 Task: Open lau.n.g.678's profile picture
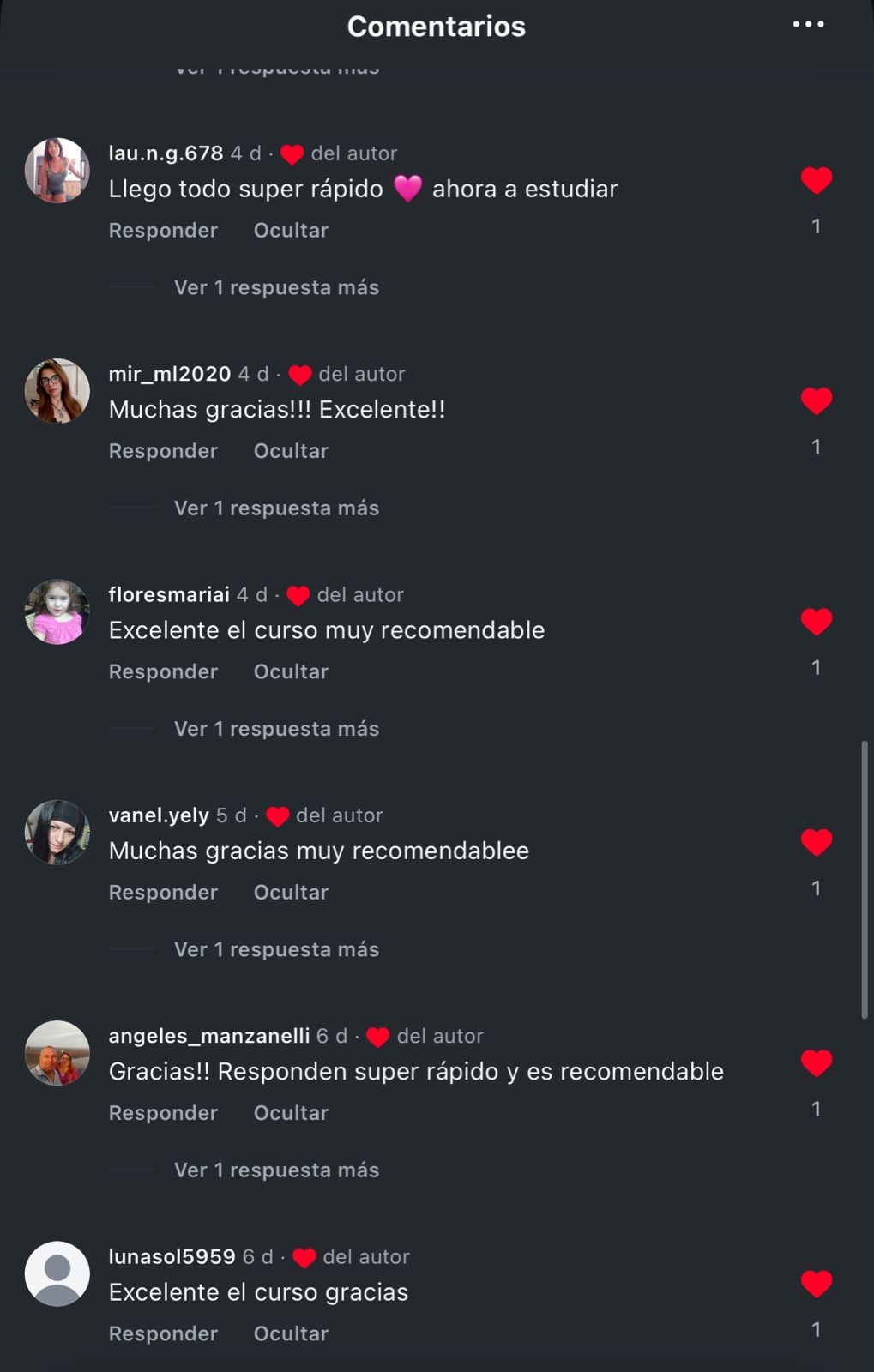(x=57, y=170)
